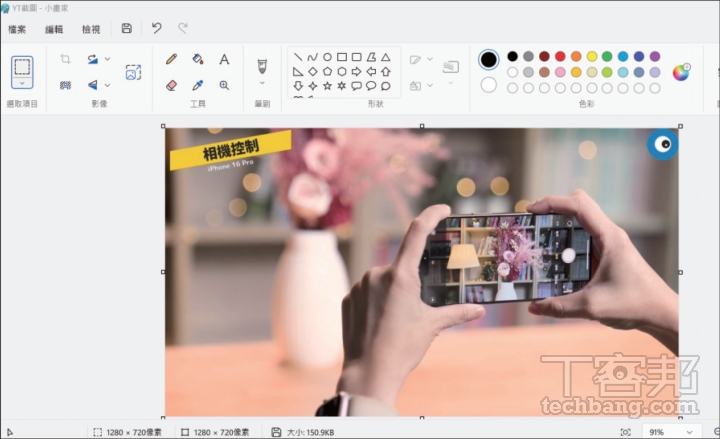
Task: Click the fit-to-window icon in status bar
Action: pos(625,432)
